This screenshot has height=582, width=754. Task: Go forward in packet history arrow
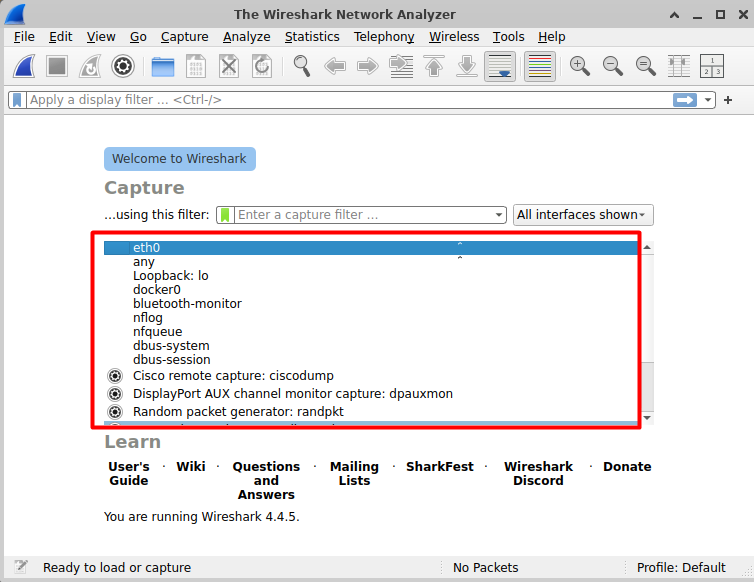point(368,66)
